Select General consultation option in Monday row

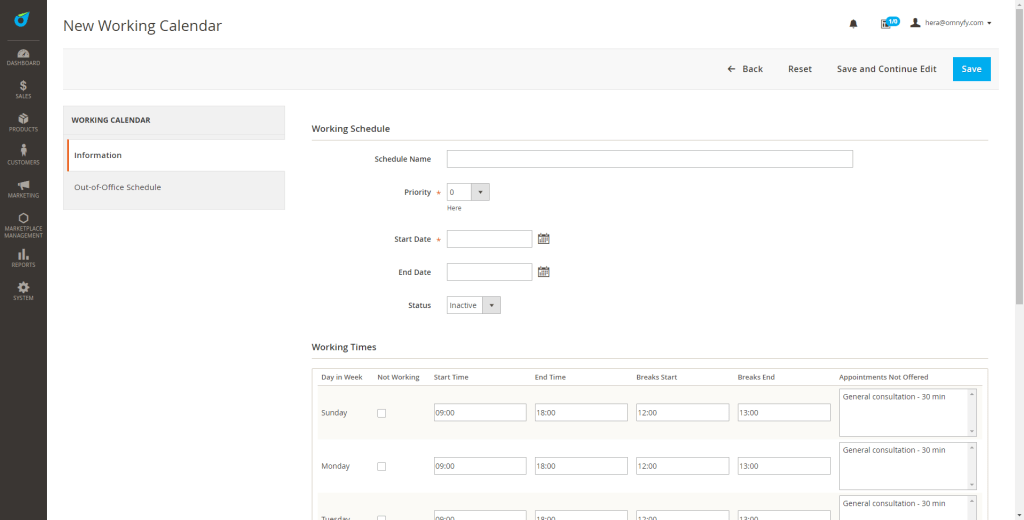point(894,450)
